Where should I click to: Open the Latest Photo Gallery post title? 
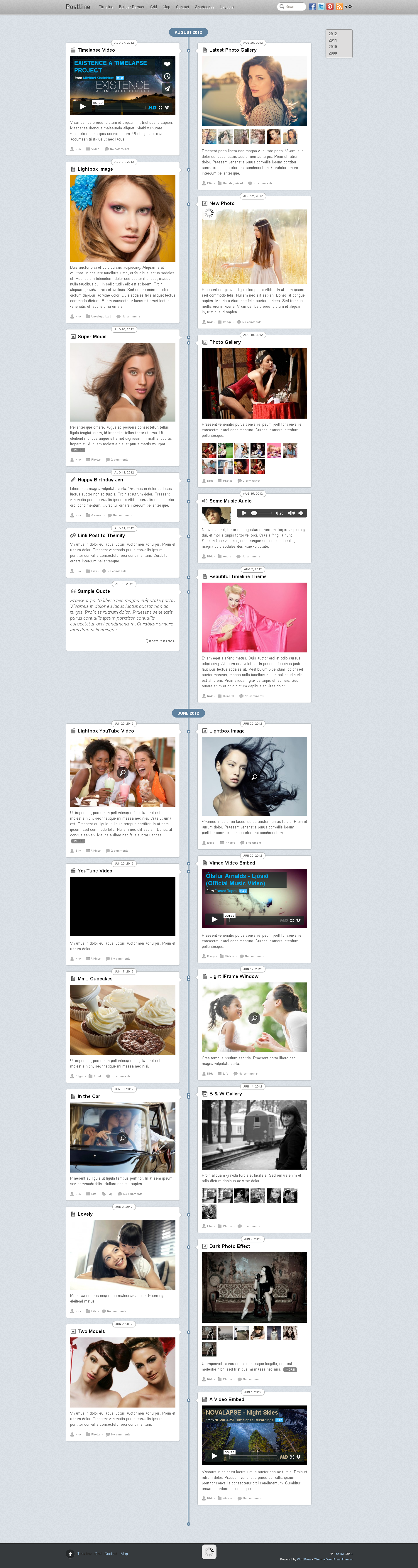pyautogui.click(x=233, y=50)
